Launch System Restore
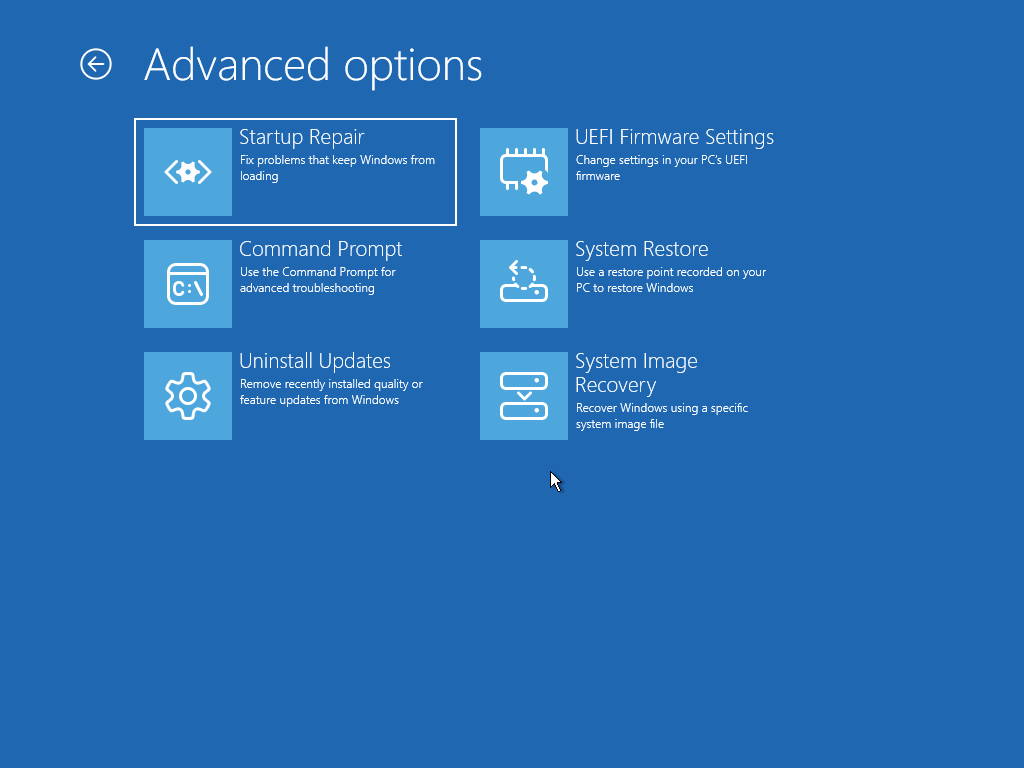 click(630, 283)
